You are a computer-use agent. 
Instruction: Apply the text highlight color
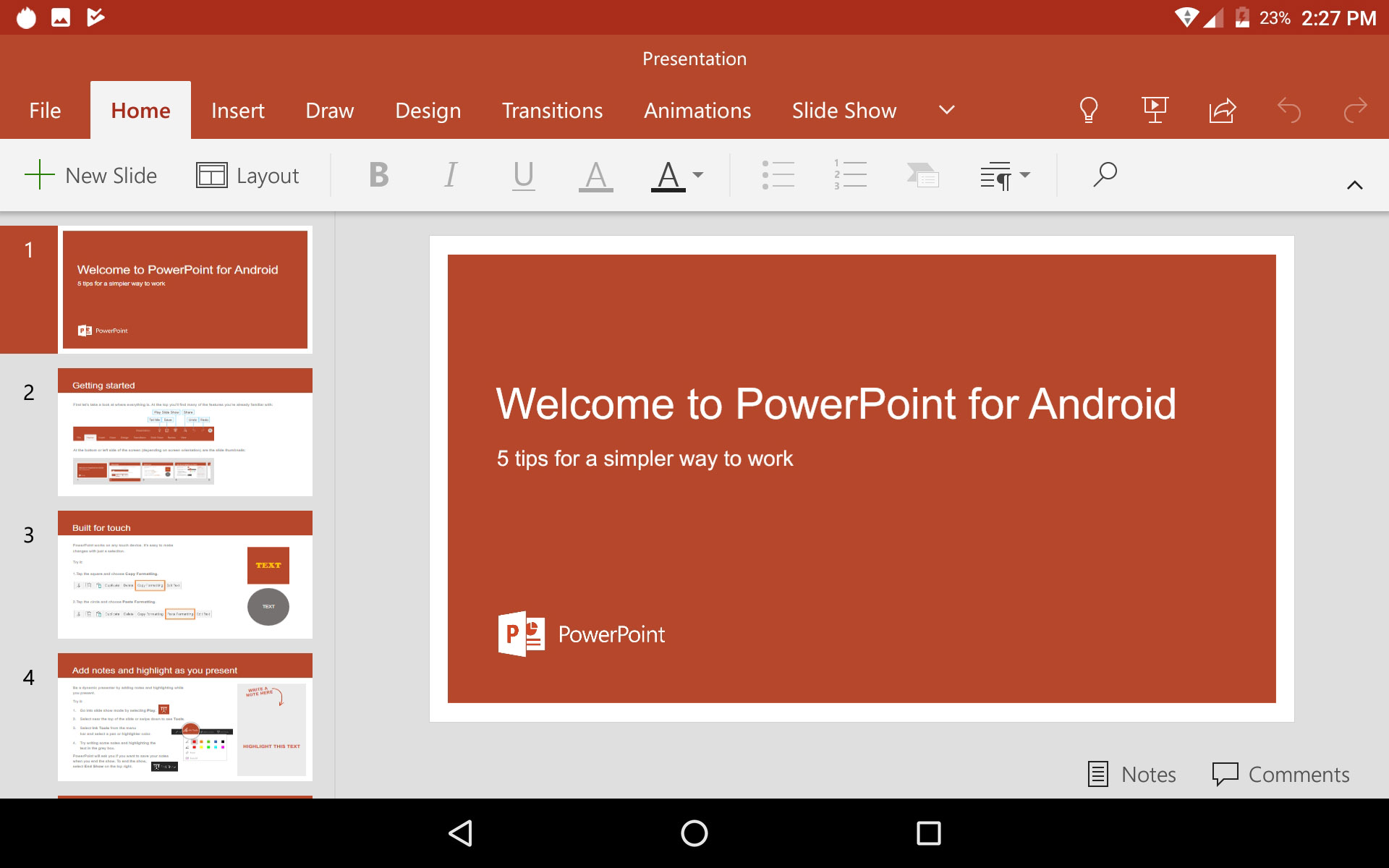596,176
